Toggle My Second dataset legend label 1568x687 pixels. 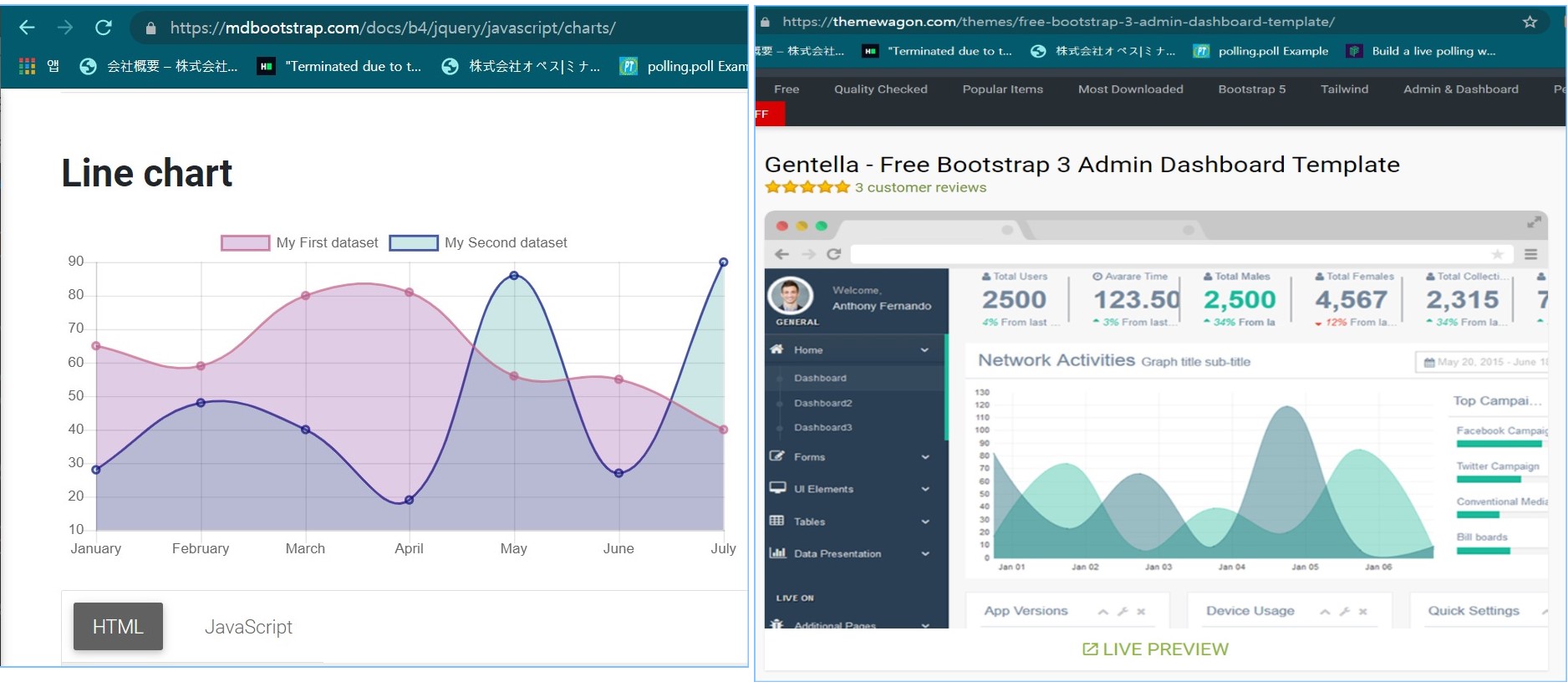(505, 243)
